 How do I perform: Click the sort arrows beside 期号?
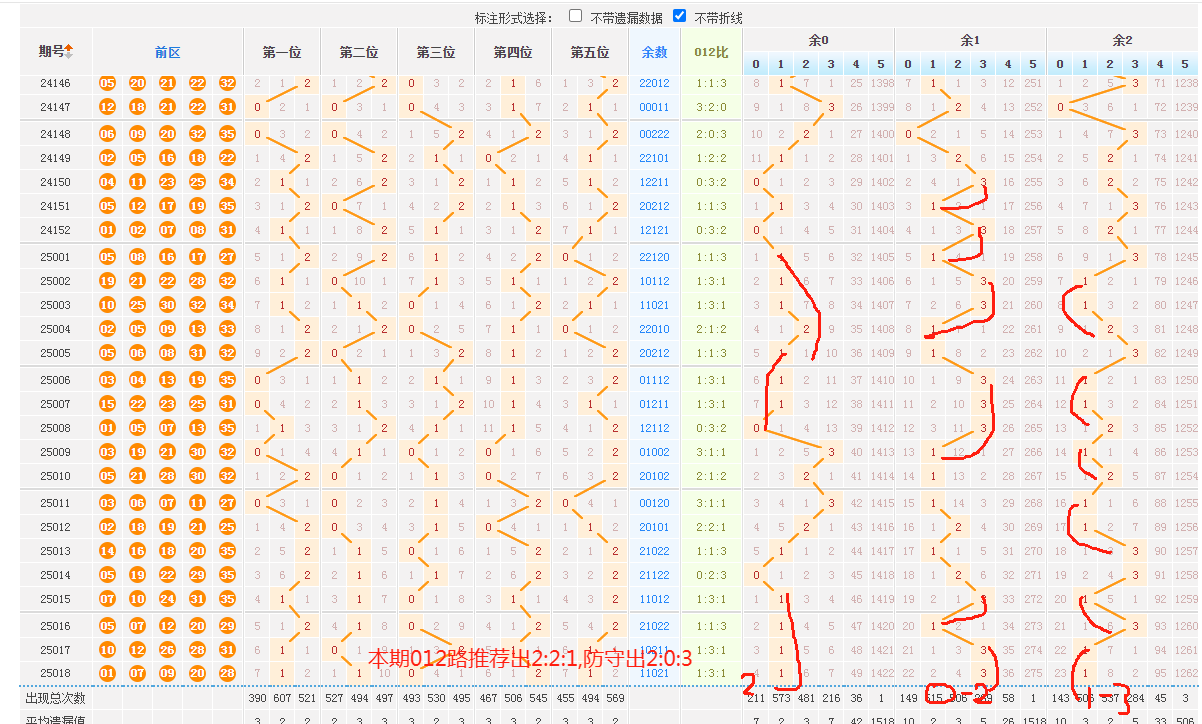pyautogui.click(x=70, y=52)
